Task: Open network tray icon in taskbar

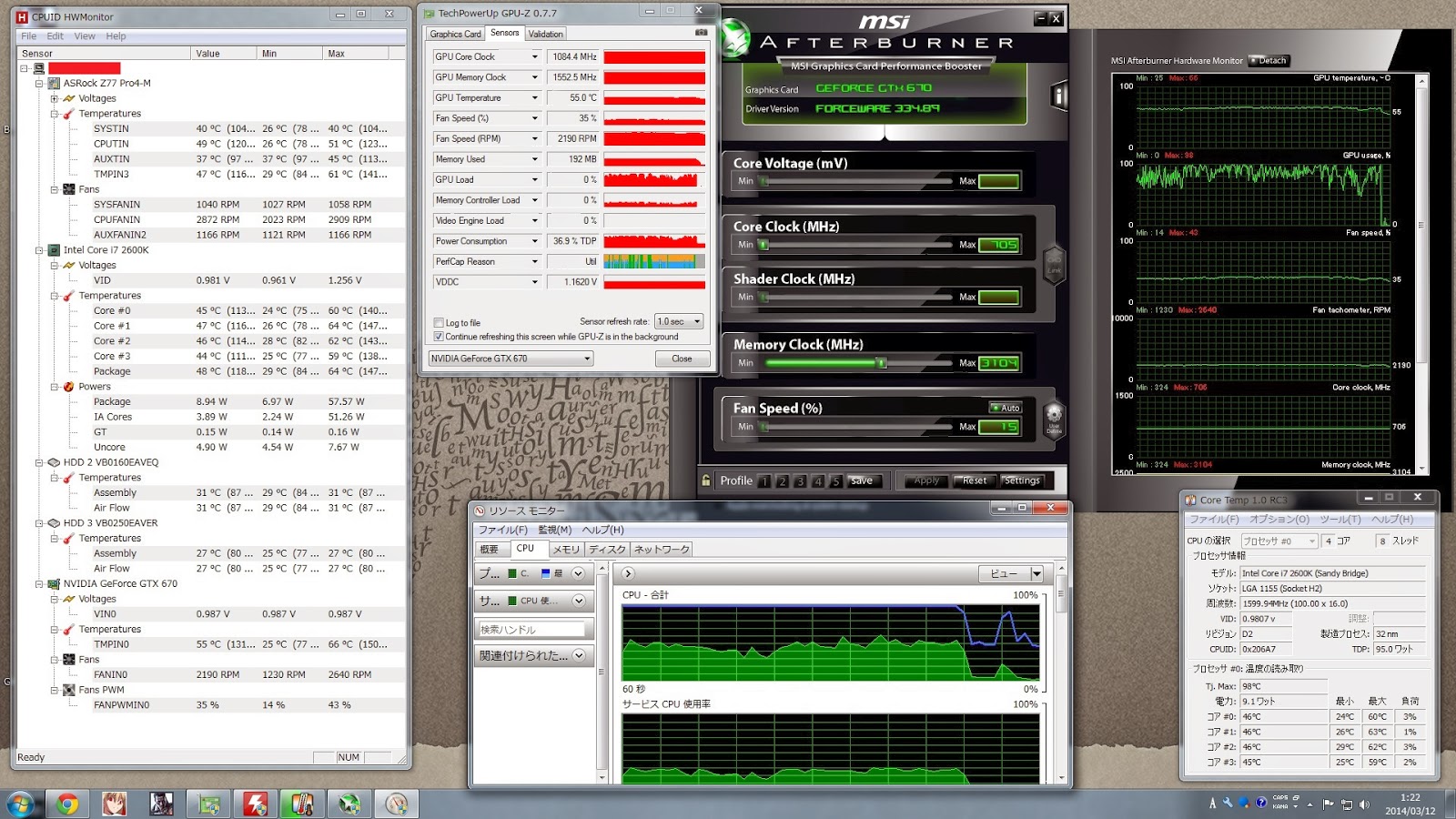Action: (1347, 804)
